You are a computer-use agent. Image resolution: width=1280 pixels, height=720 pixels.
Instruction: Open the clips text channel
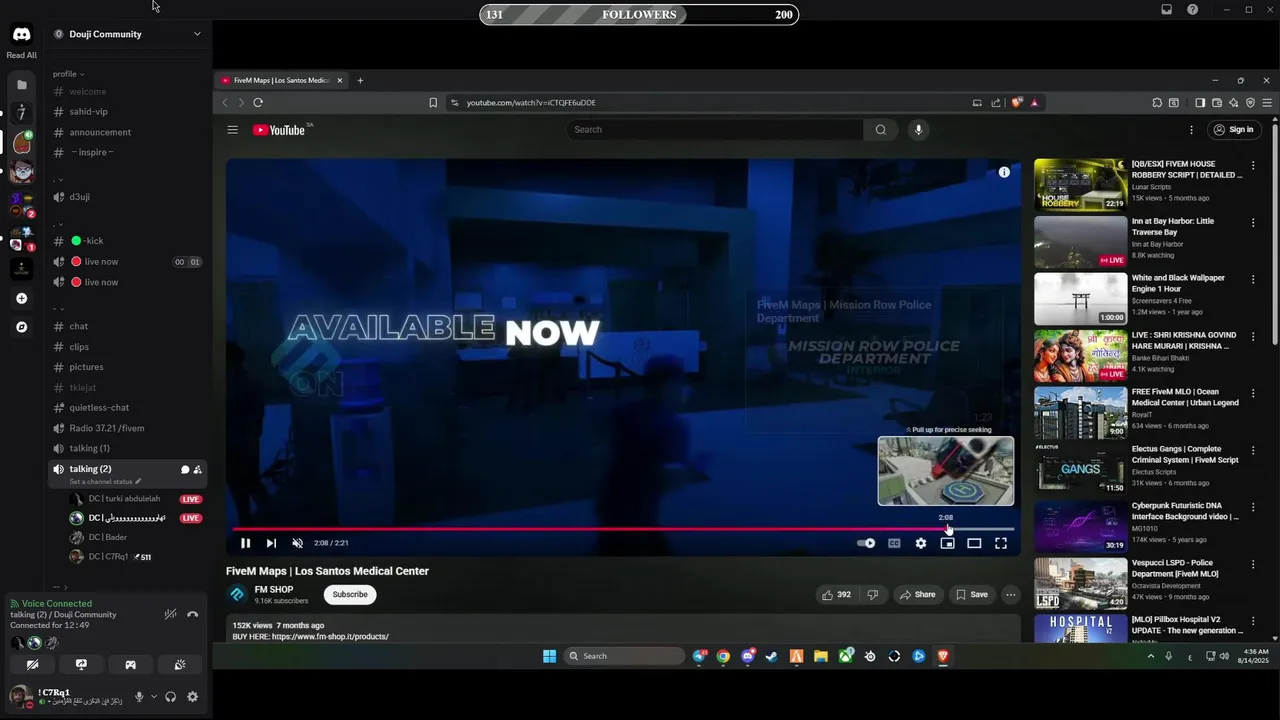(x=79, y=347)
